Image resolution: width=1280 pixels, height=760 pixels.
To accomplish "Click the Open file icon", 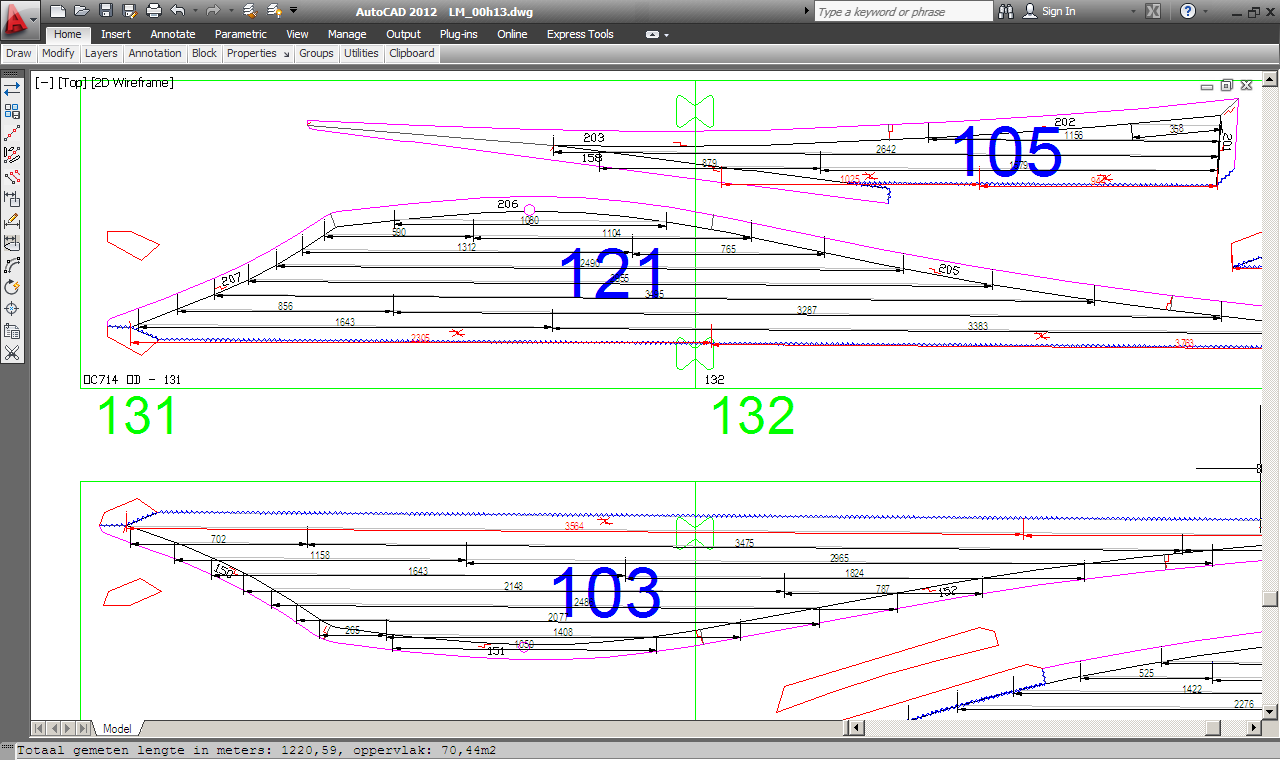I will [81, 11].
